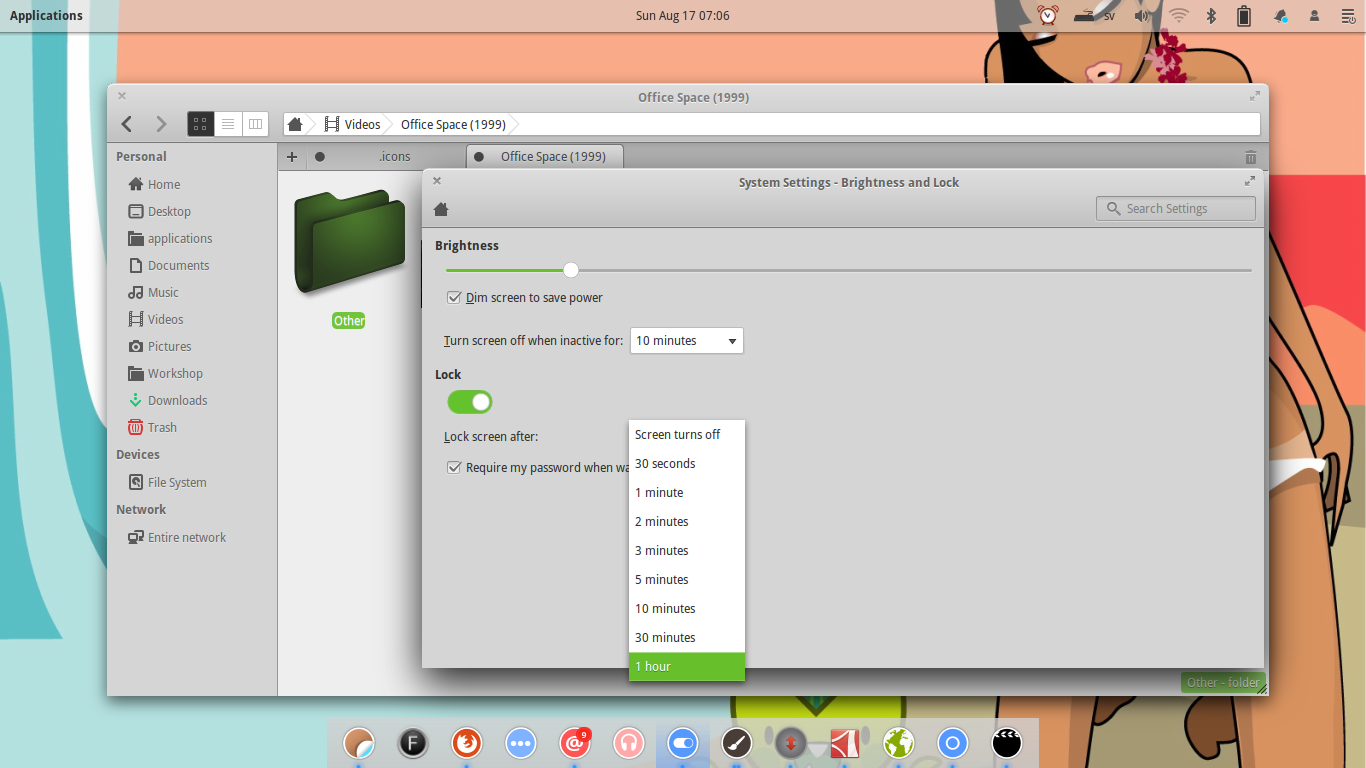
Task: Click the tab history trash icon
Action: 1251,157
